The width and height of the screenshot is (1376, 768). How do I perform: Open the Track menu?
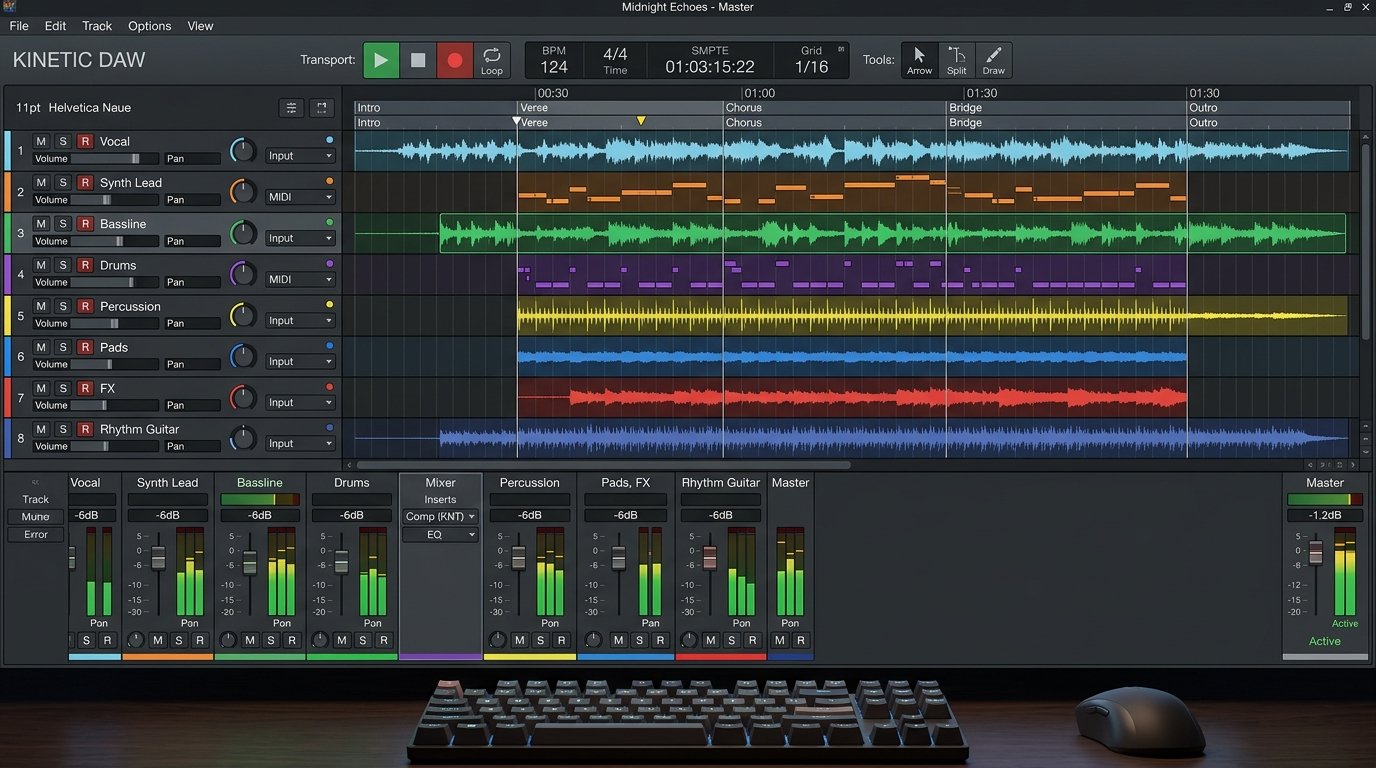pyautogui.click(x=97, y=26)
